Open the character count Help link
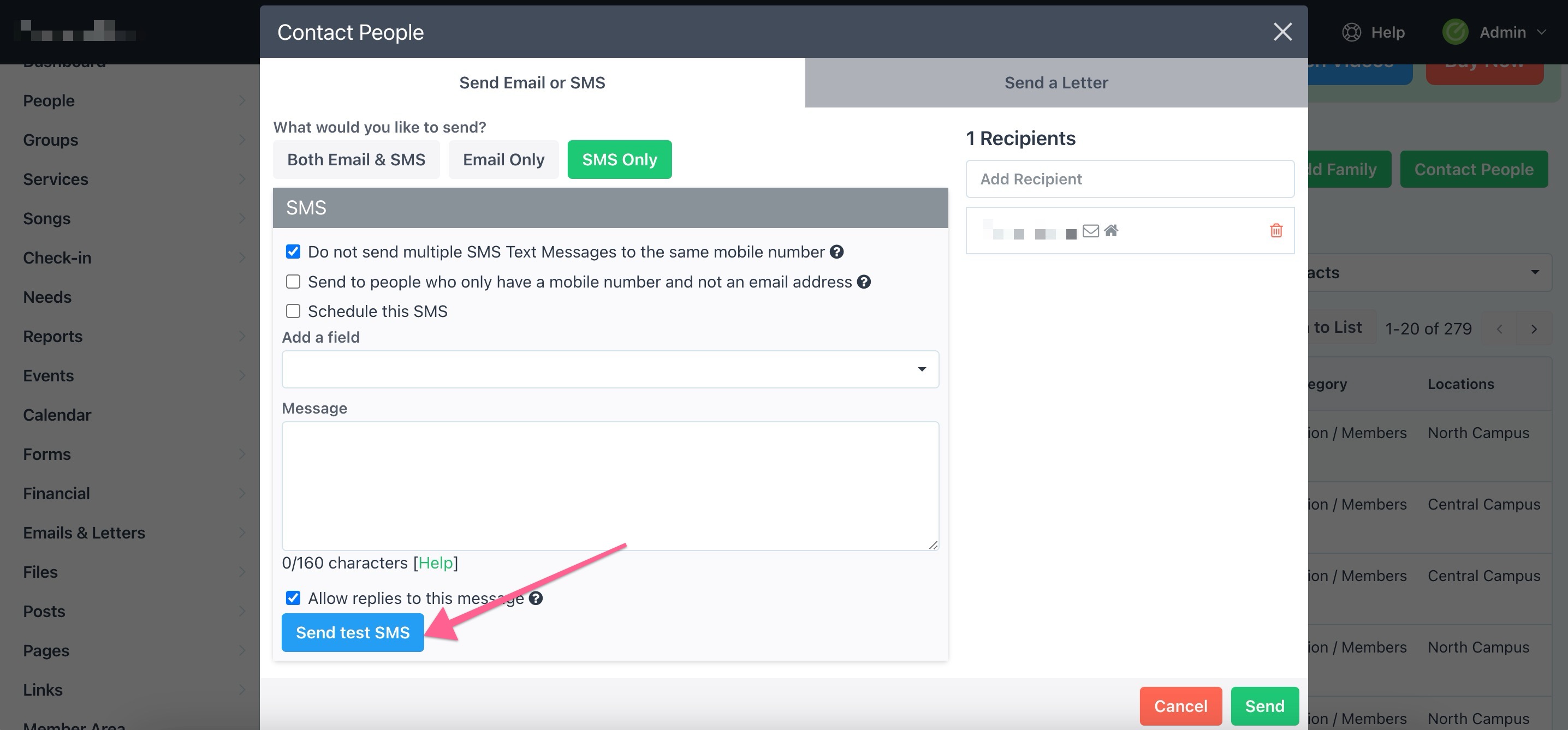The width and height of the screenshot is (1568, 730). [436, 563]
